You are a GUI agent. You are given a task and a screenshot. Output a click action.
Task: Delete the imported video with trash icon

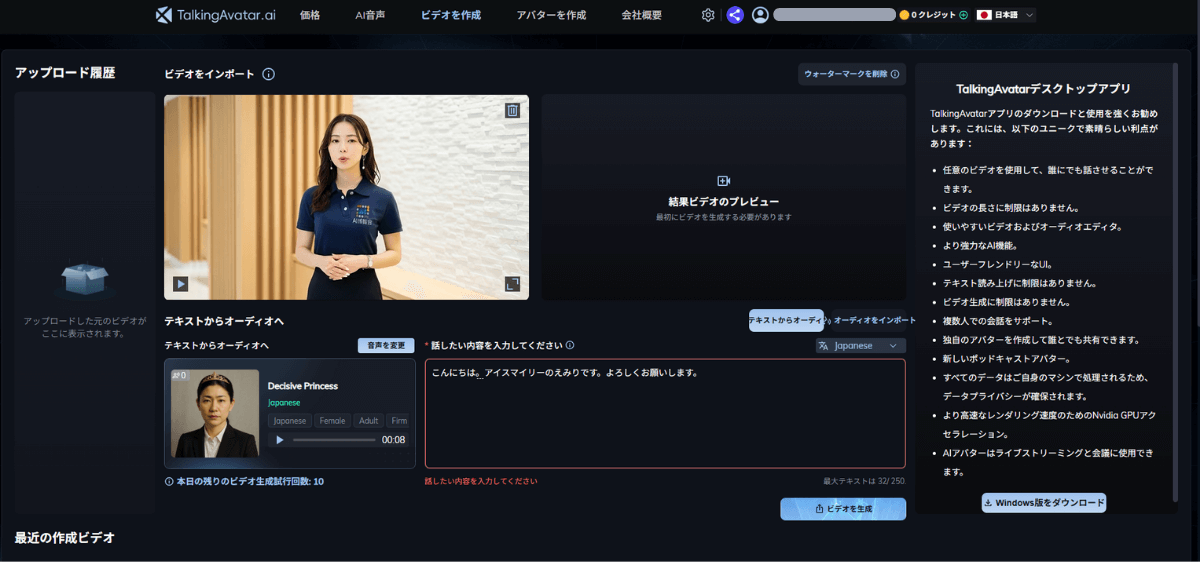coord(512,111)
